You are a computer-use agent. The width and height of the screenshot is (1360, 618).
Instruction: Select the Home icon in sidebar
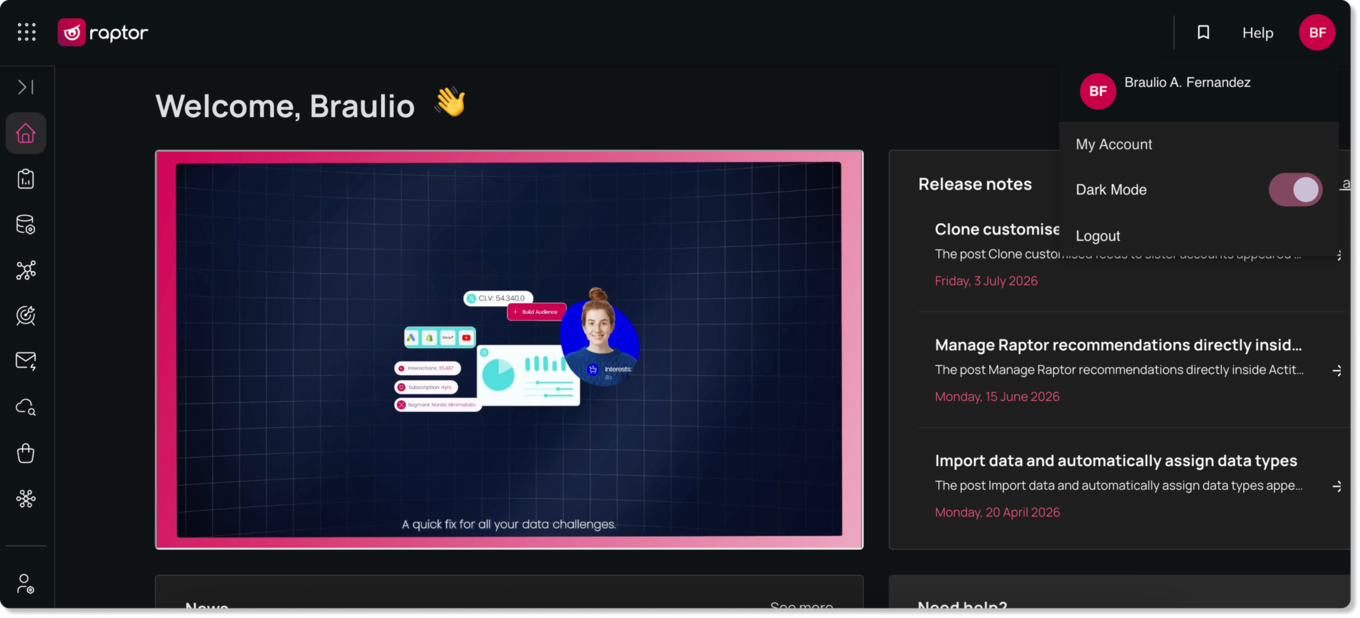26,133
